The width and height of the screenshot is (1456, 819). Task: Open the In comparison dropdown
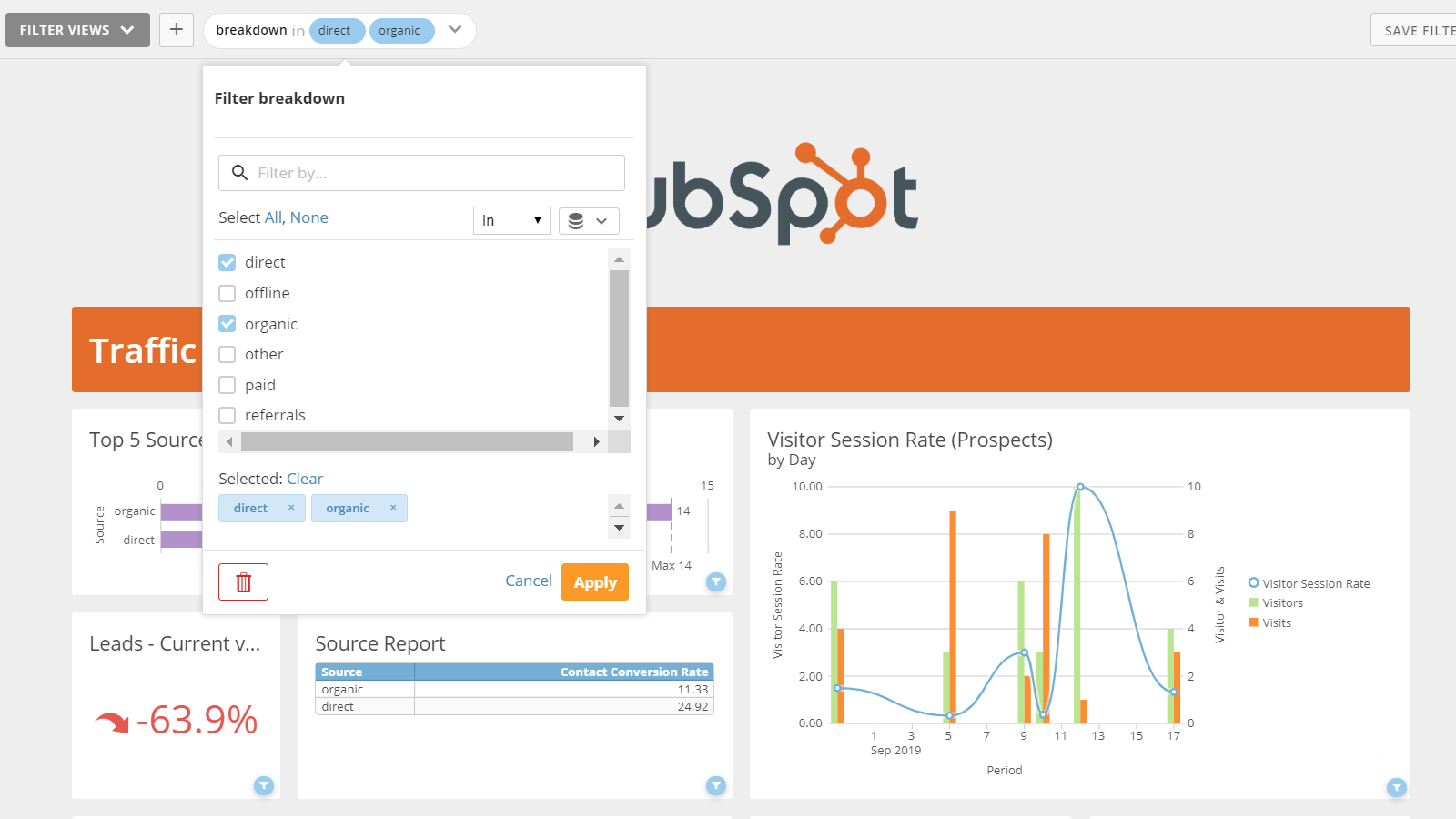tap(511, 220)
